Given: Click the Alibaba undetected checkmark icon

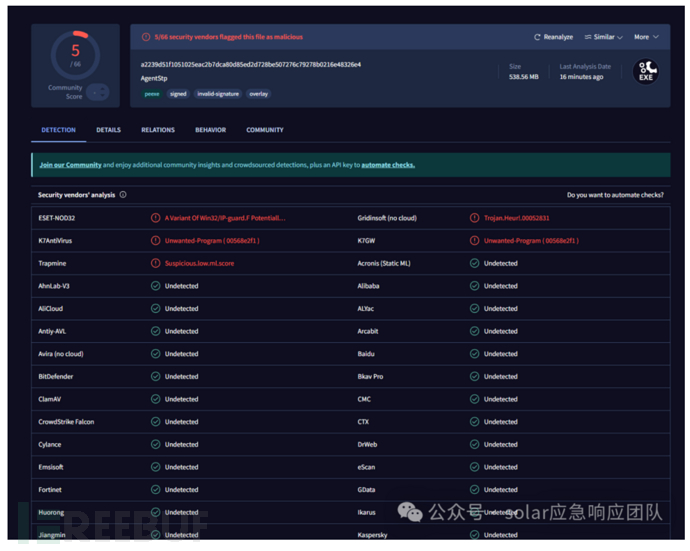Looking at the screenshot, I should point(474,286).
